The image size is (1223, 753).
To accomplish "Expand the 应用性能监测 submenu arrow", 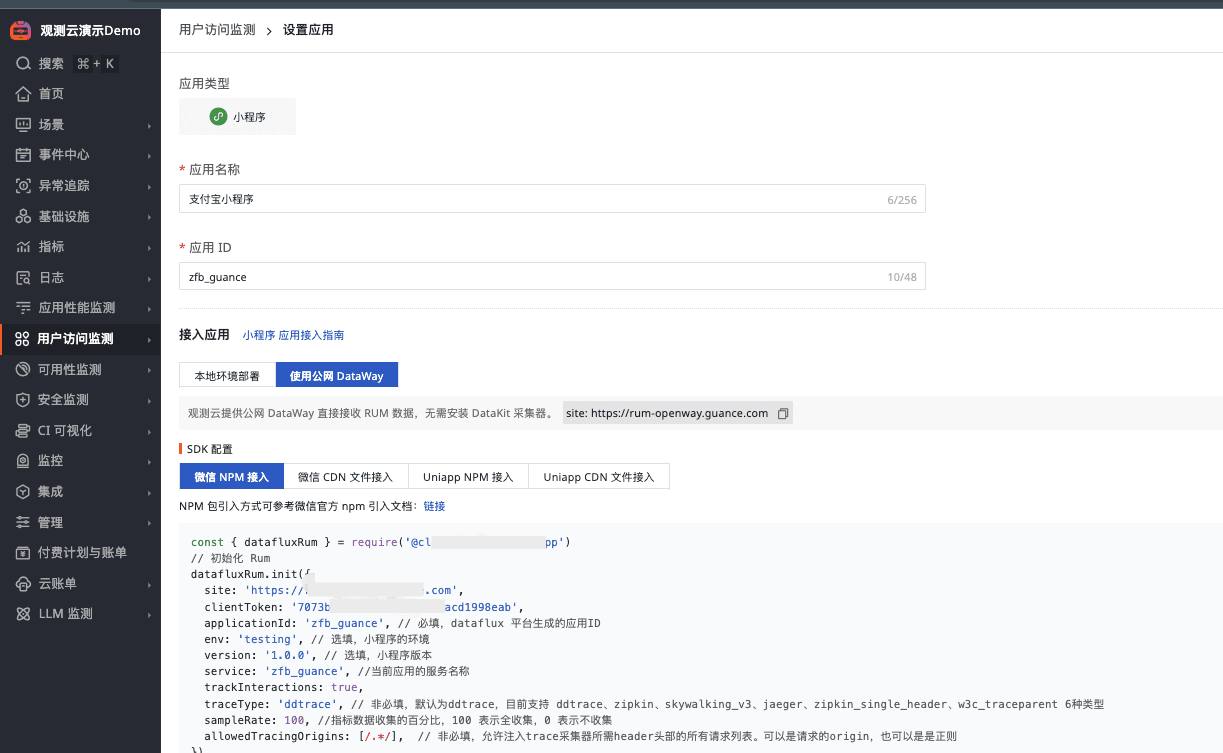I will [x=149, y=309].
